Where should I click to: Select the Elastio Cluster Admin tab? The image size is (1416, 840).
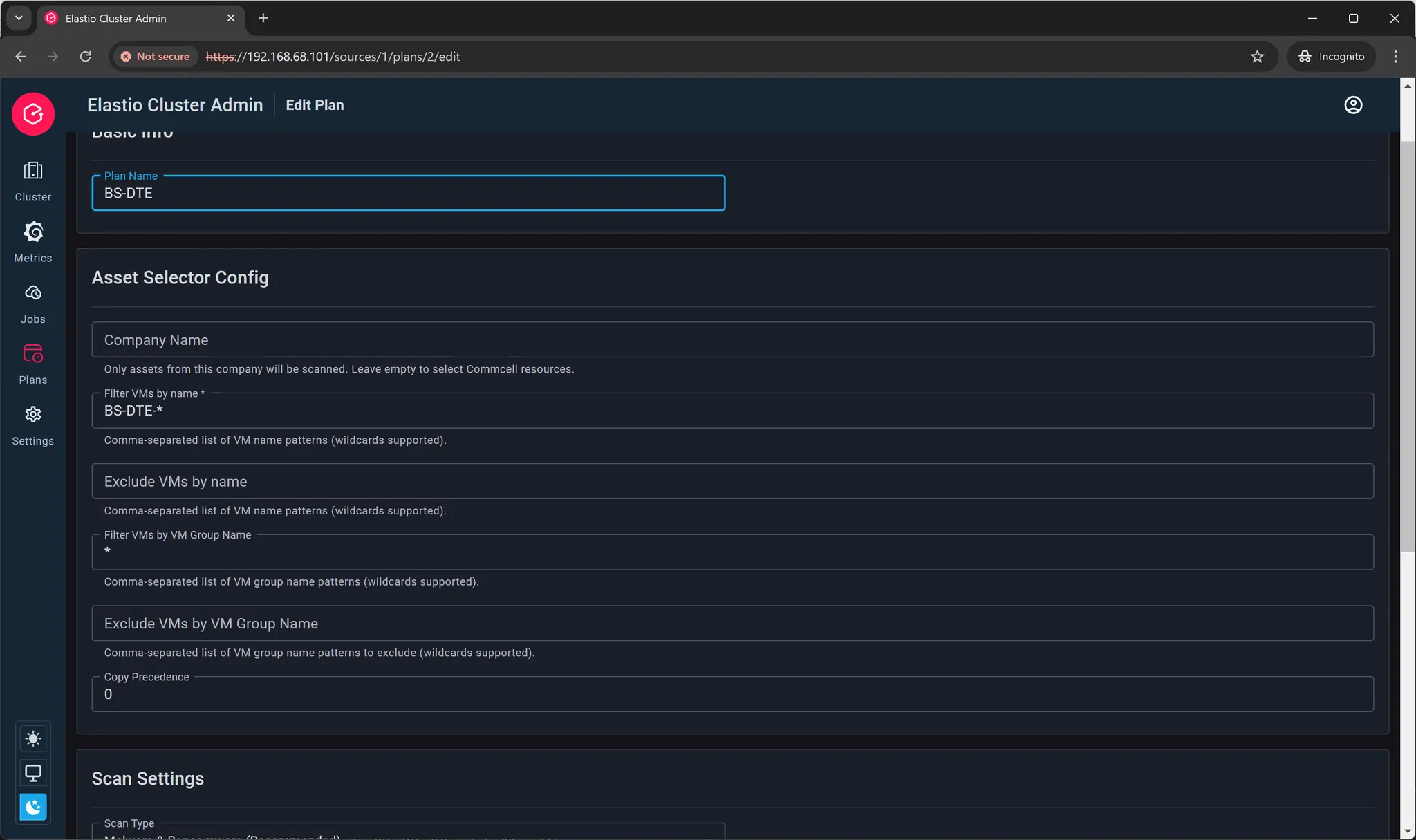pyautogui.click(x=140, y=18)
